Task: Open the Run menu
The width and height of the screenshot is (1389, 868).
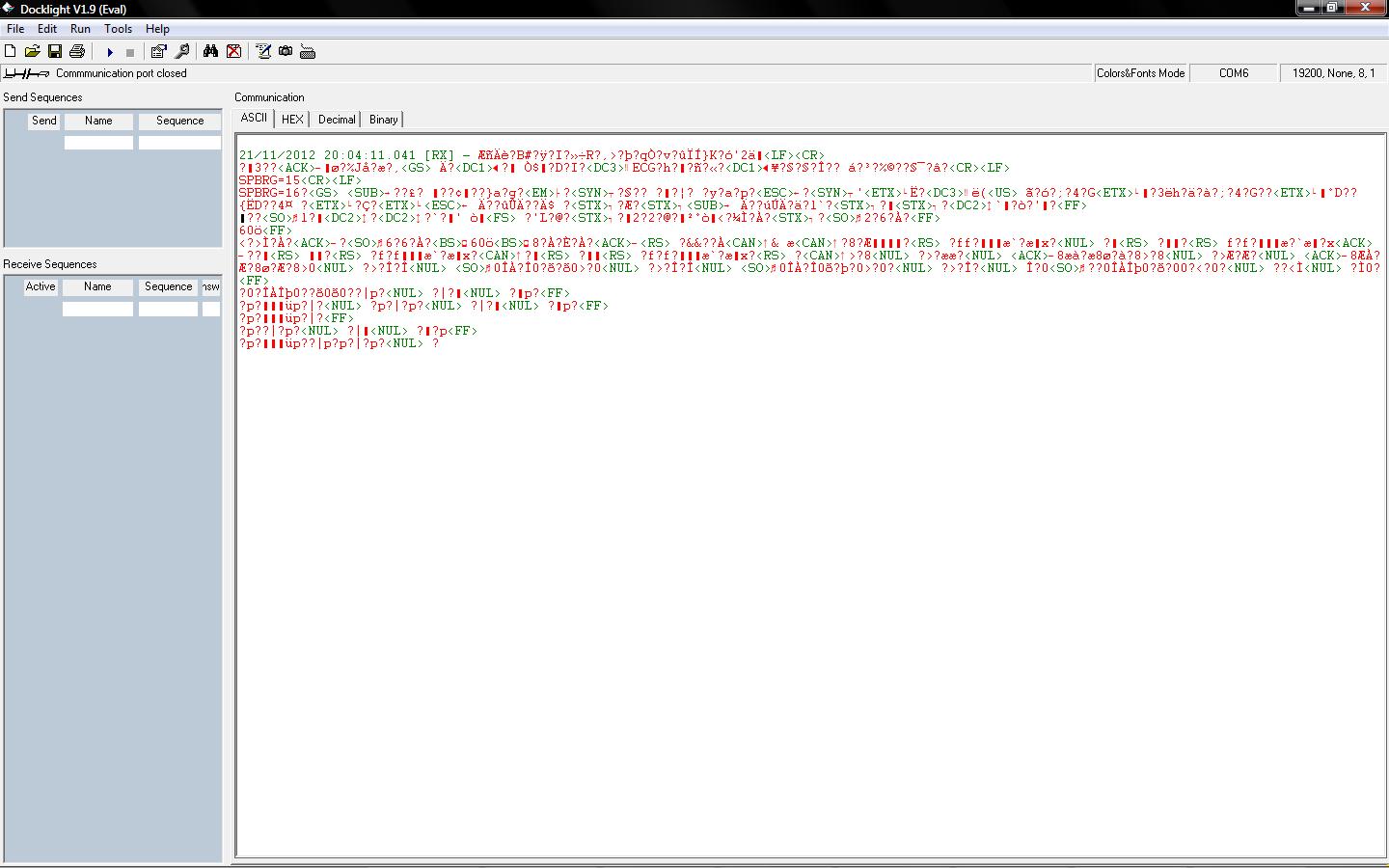Action: (80, 29)
